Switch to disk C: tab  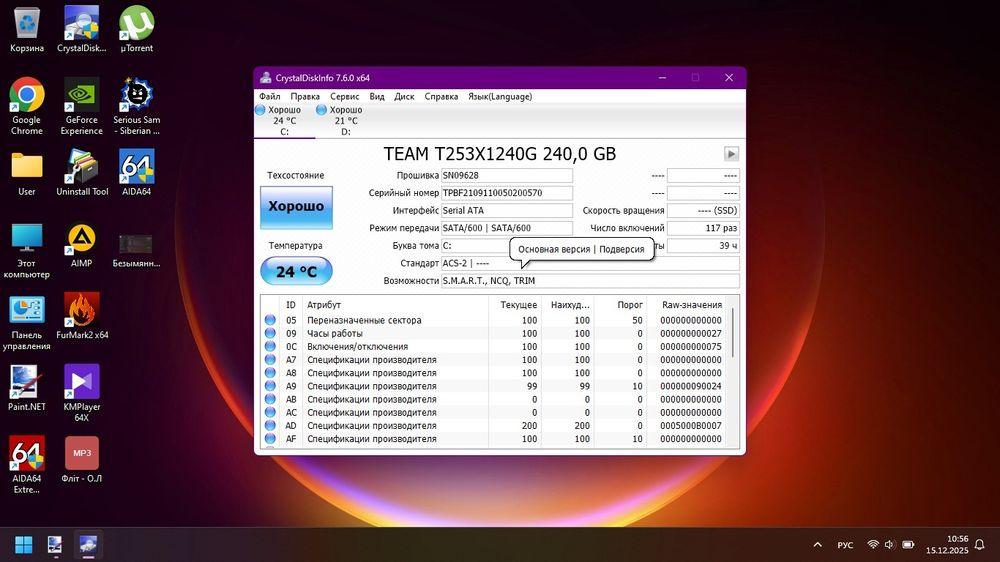pyautogui.click(x=284, y=121)
